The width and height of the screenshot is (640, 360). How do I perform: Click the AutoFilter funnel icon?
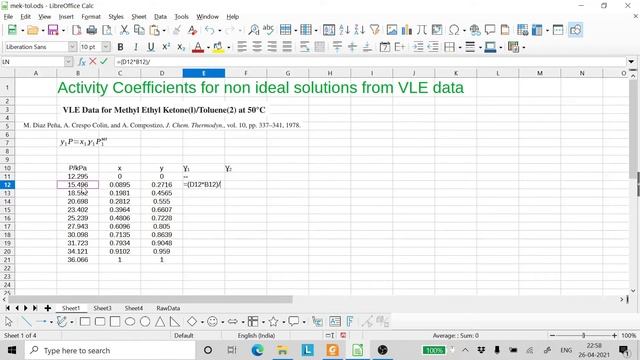click(x=375, y=30)
